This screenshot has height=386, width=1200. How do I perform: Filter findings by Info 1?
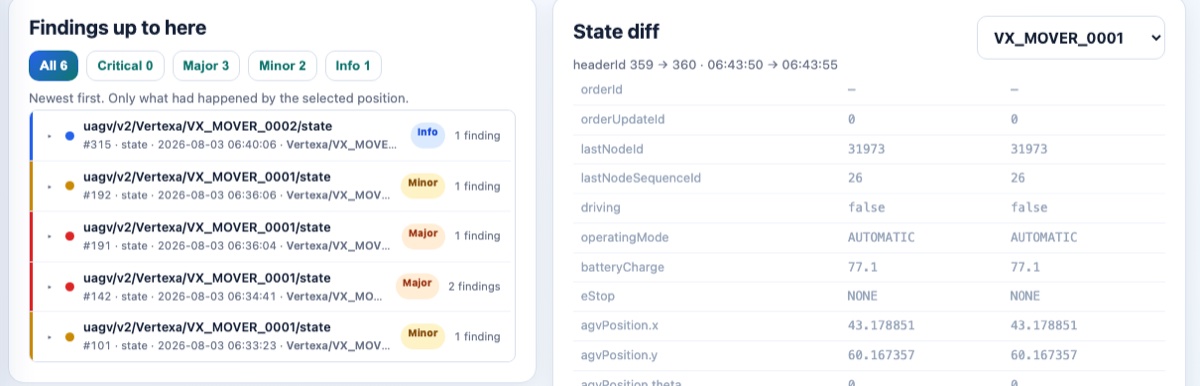click(x=354, y=66)
